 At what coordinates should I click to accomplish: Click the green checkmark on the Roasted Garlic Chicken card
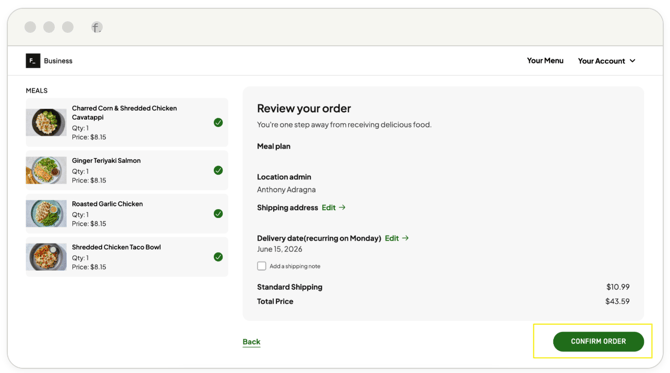(218, 214)
